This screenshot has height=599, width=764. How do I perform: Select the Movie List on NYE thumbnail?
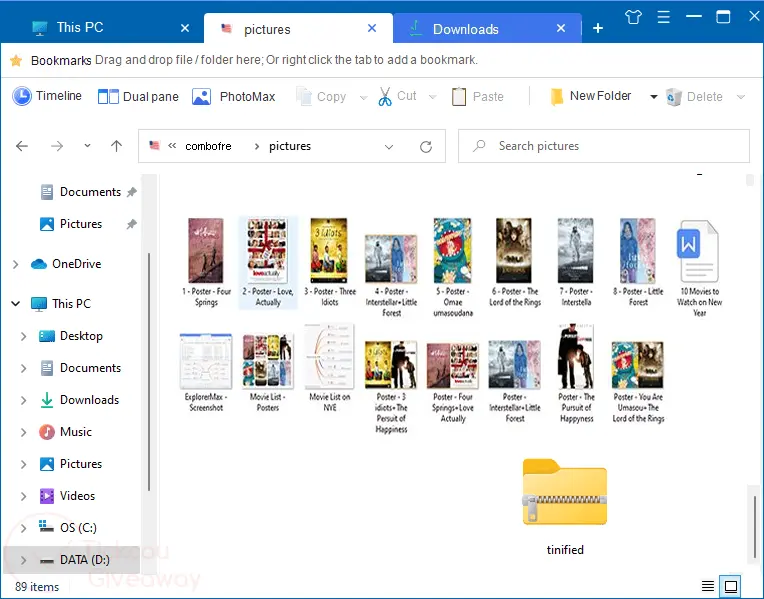pyautogui.click(x=330, y=368)
